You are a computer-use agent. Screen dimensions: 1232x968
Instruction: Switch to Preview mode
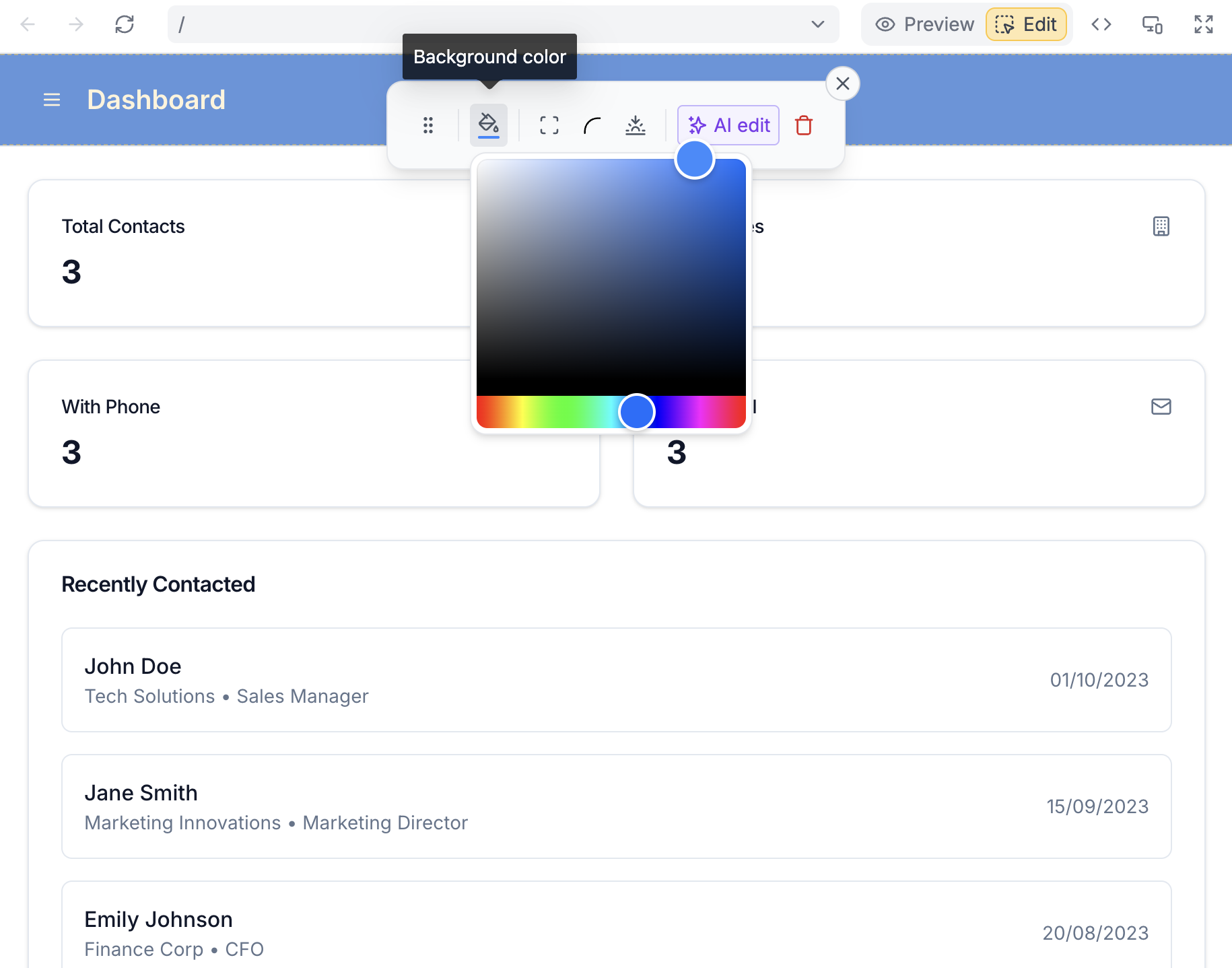coord(924,25)
